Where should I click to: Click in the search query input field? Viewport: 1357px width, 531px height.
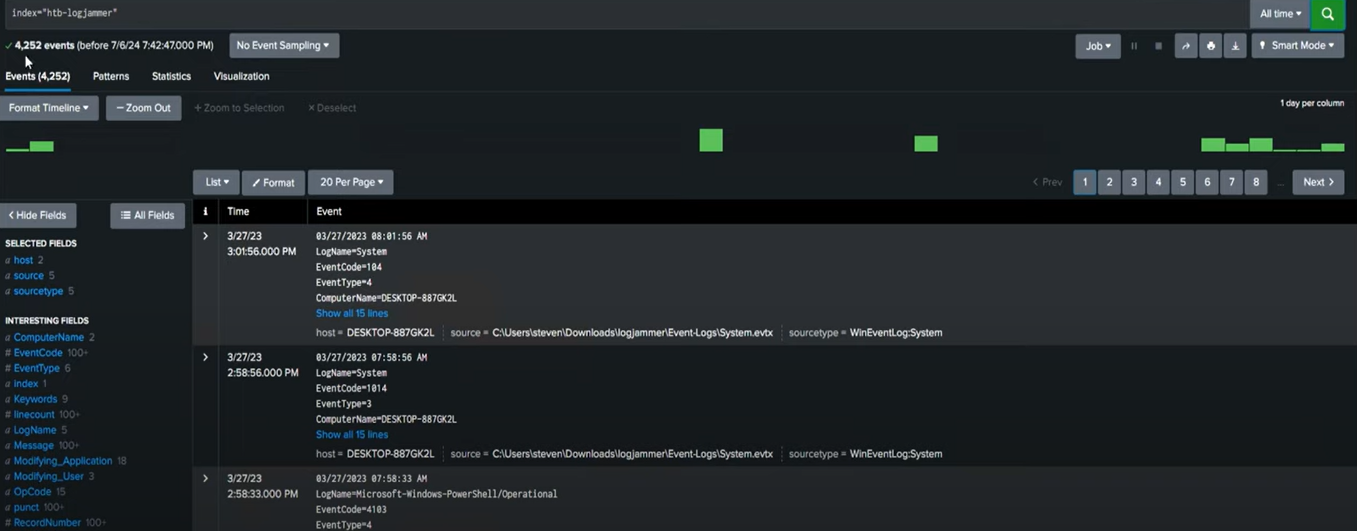coord(600,14)
